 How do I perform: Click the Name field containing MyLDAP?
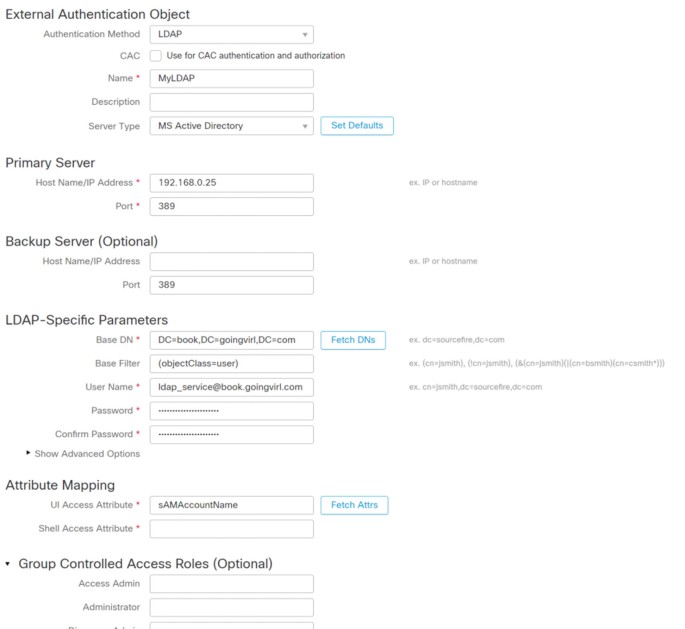pos(231,78)
